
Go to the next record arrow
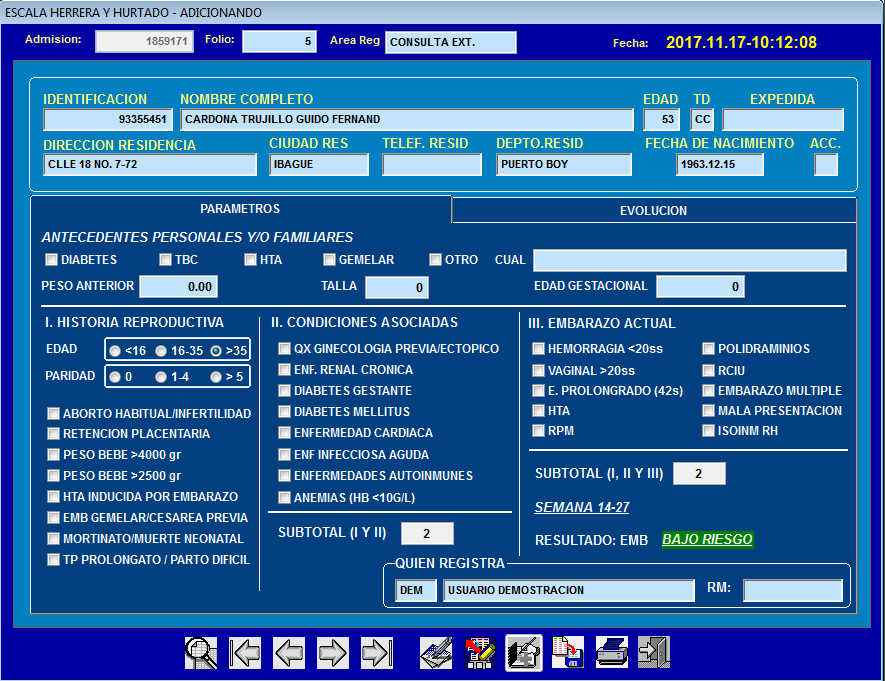coord(333,653)
